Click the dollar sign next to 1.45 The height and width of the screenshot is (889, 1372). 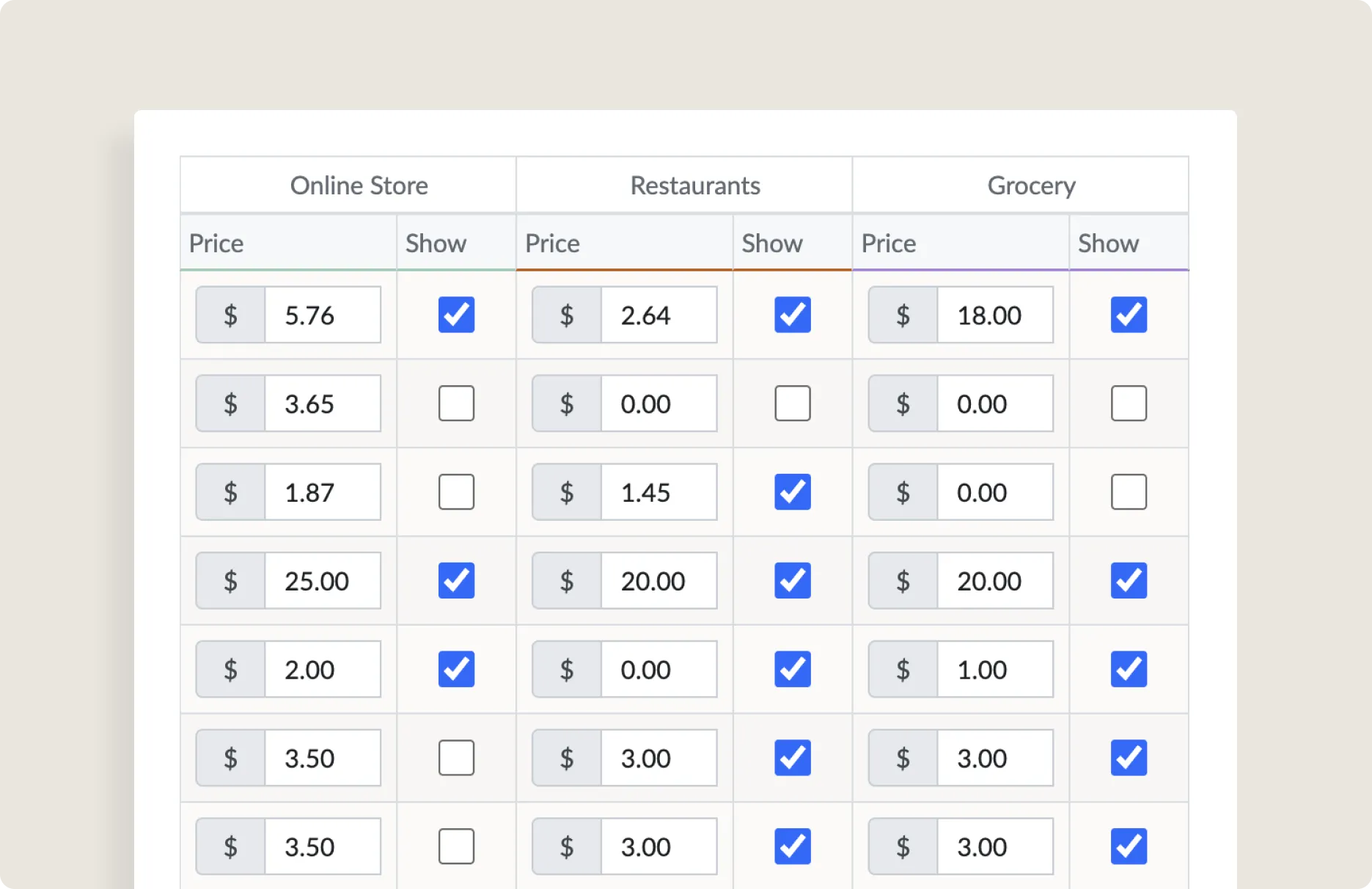566,492
